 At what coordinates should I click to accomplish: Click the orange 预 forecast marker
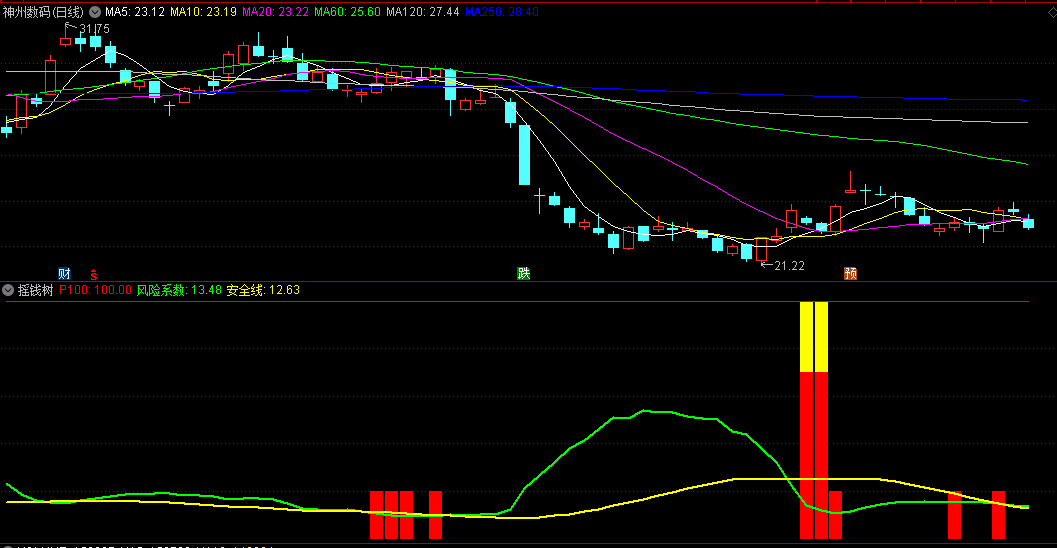tap(851, 274)
